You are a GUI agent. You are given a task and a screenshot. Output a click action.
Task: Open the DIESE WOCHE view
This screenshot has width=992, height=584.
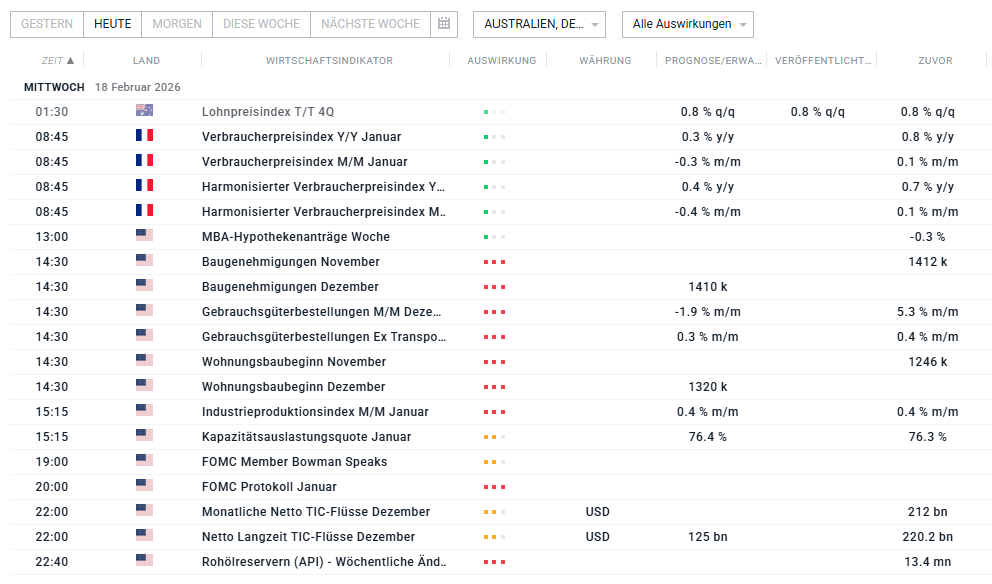(x=260, y=24)
